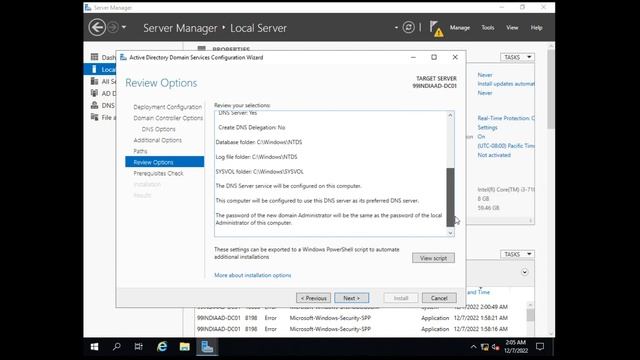Open the Action Center notification icon

point(540,347)
